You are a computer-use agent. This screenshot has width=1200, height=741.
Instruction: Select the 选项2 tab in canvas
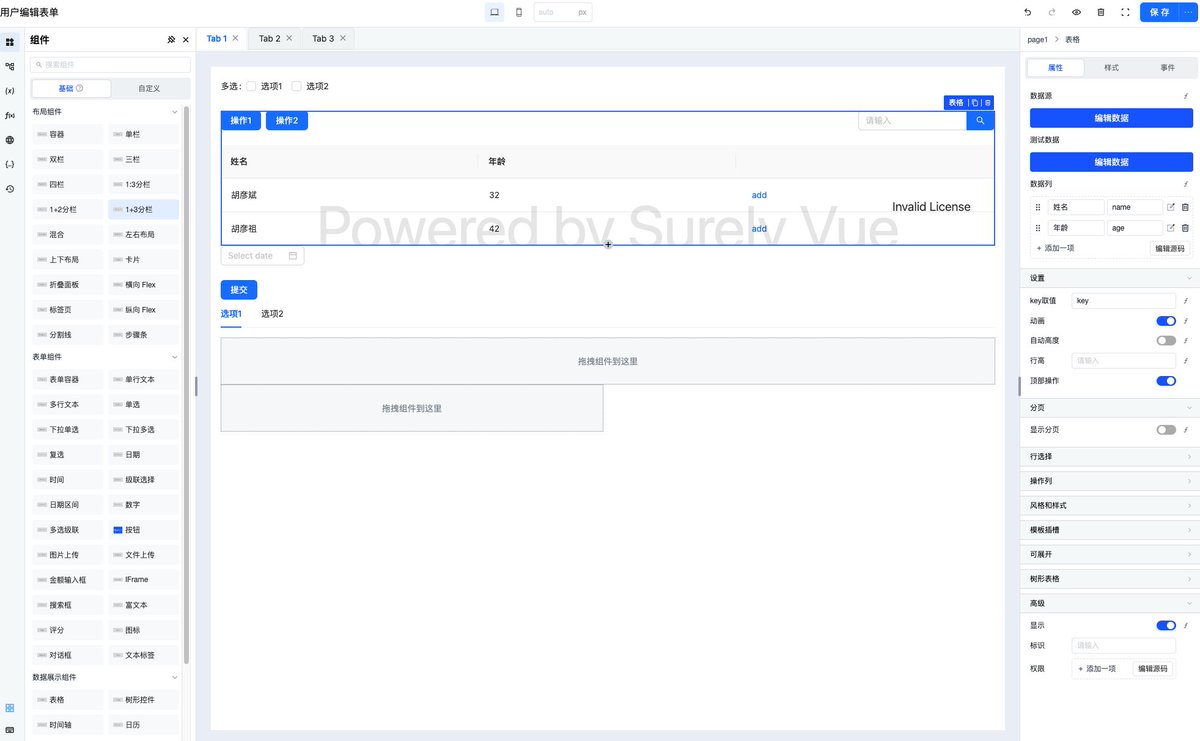[x=272, y=314]
